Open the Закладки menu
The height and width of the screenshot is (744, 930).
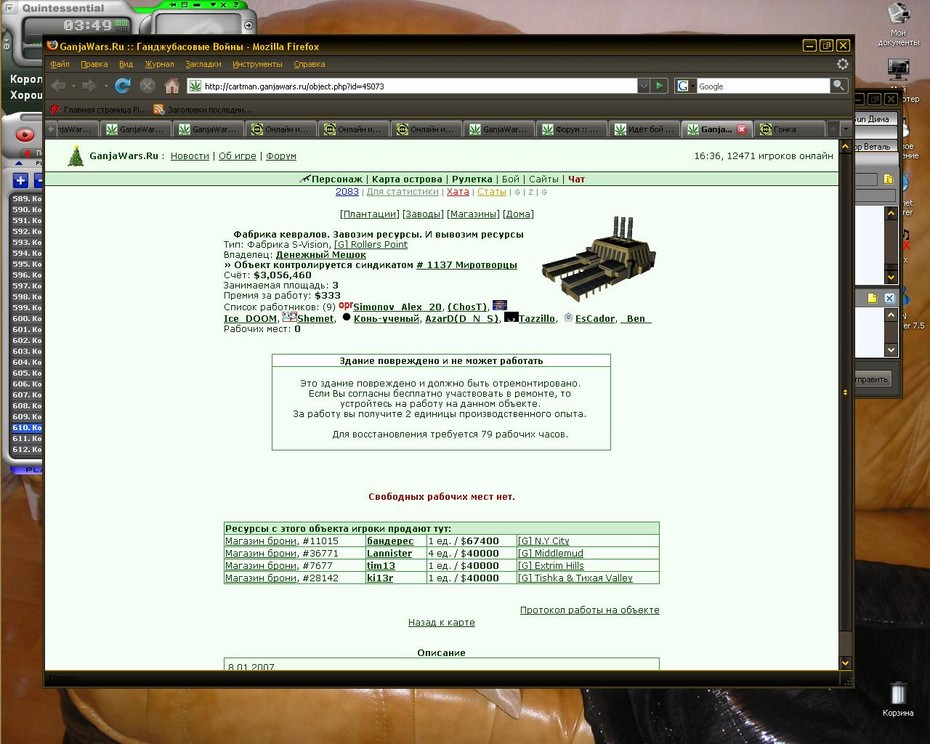(x=203, y=64)
